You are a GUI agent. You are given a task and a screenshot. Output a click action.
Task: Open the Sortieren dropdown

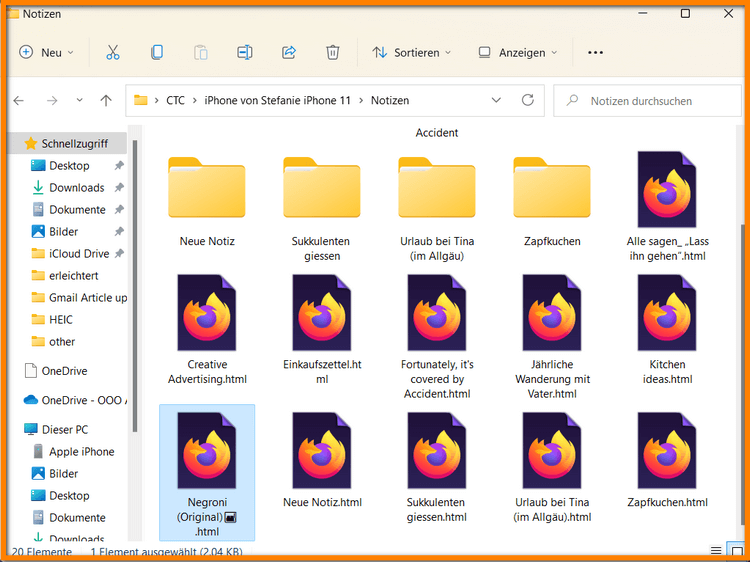point(411,52)
